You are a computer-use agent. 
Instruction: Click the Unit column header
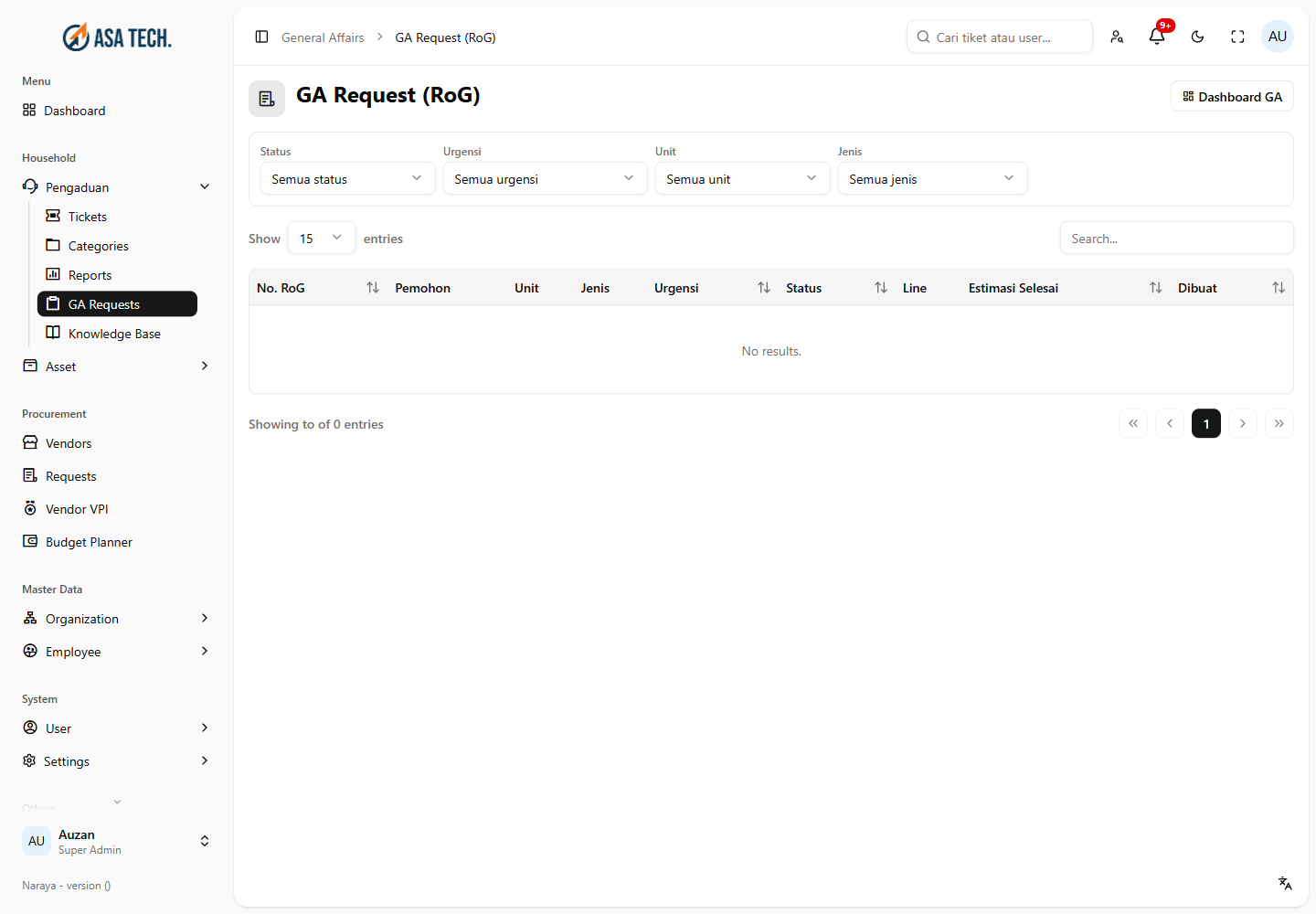(526, 288)
